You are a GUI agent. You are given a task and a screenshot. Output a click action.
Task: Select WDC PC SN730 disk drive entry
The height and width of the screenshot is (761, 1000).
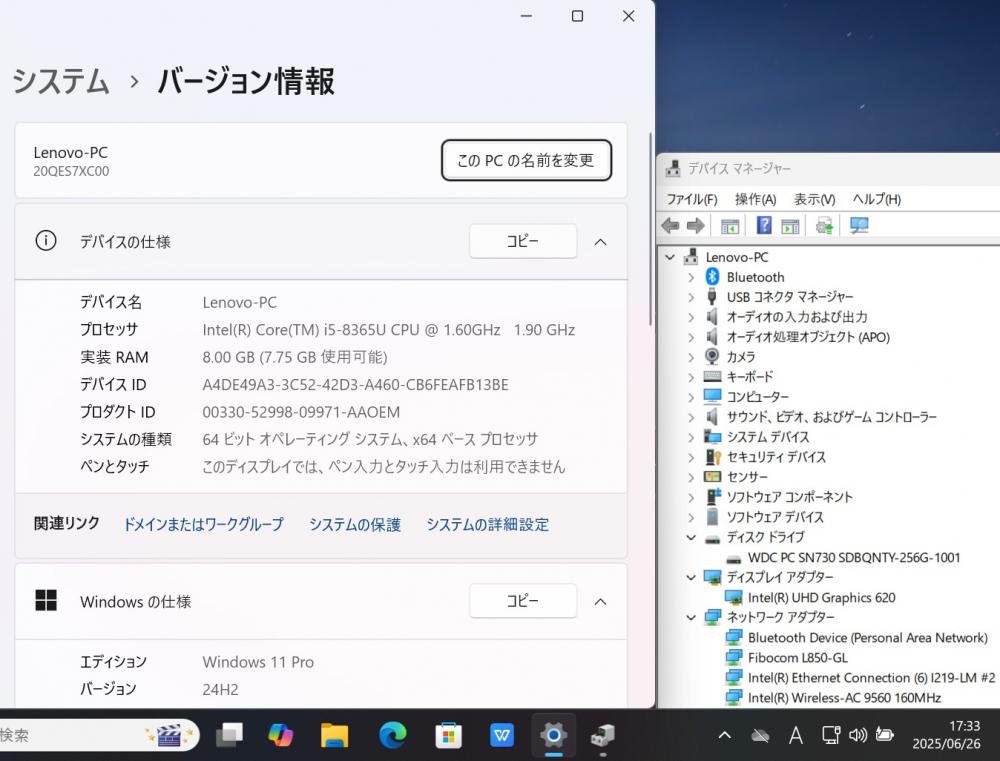pos(853,558)
